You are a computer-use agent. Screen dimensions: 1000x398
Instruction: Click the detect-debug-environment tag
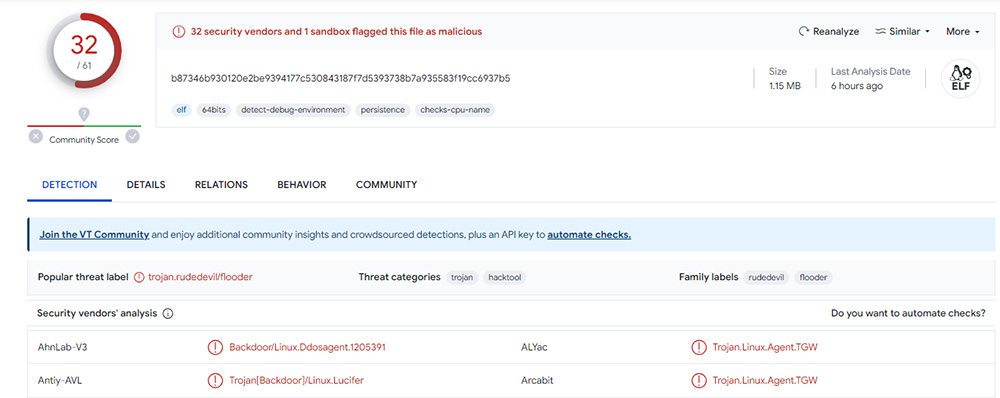(x=293, y=110)
